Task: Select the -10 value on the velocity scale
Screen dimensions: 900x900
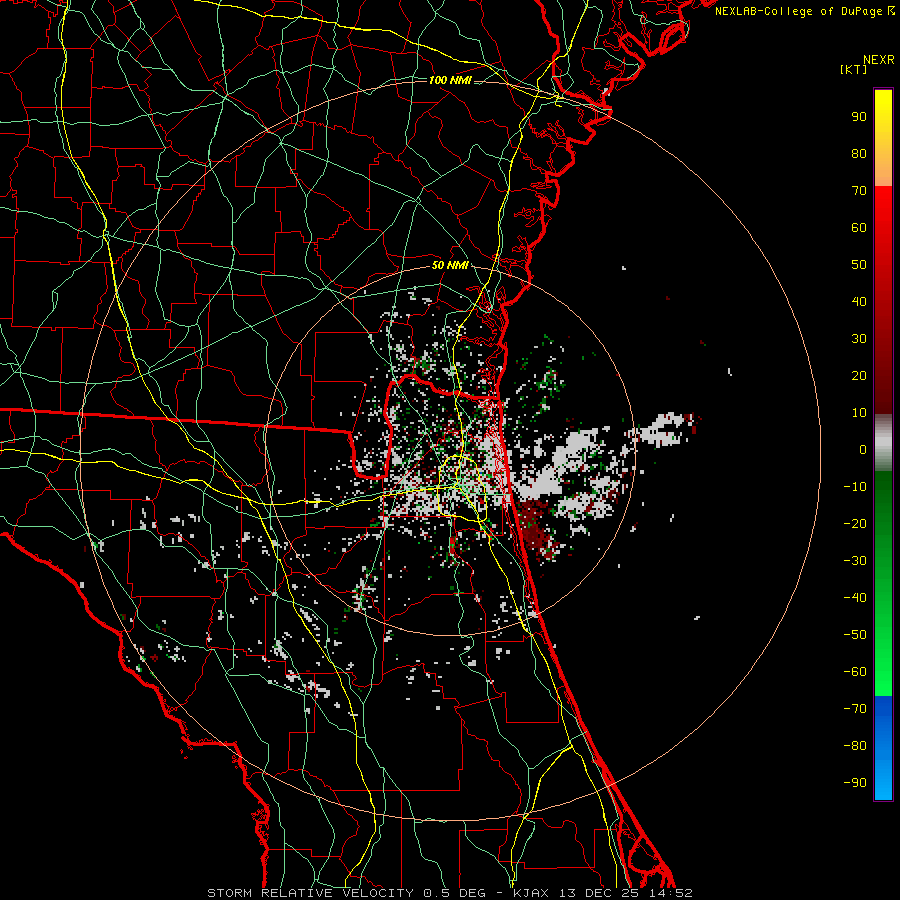Action: click(855, 487)
